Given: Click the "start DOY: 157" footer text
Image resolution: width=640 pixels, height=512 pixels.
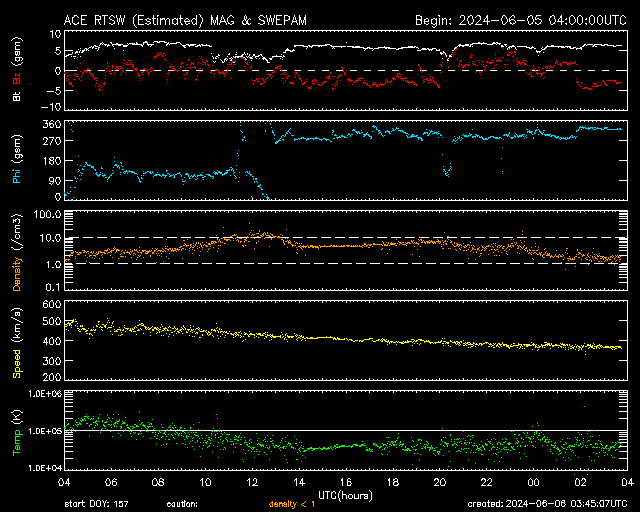Looking at the screenshot, I should (96, 504).
